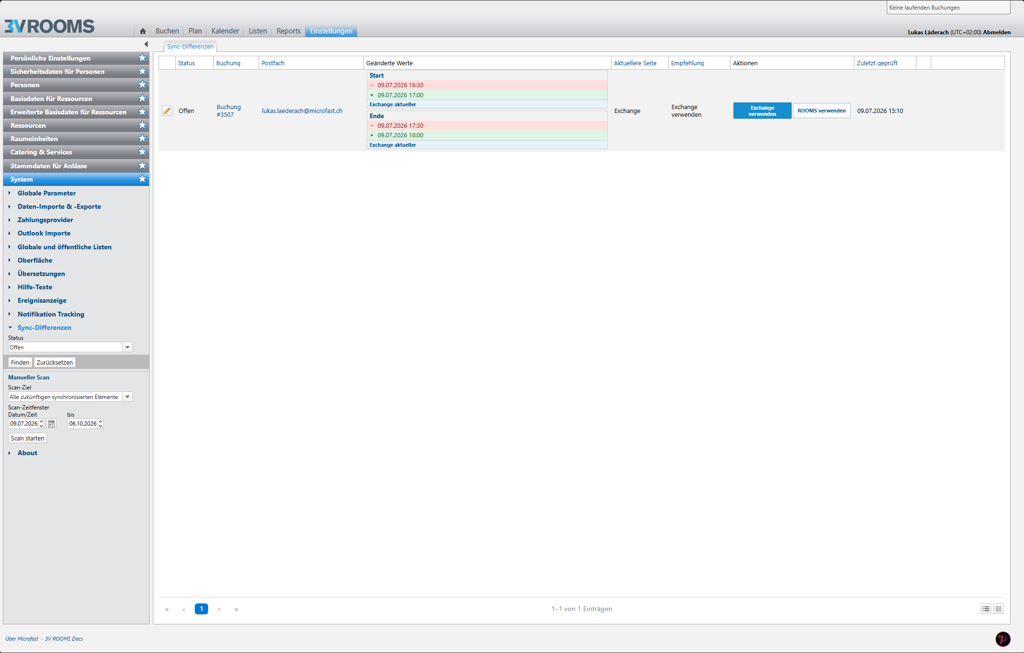Open the round help widget in the bottom corner
Image resolution: width=1024 pixels, height=653 pixels.
[1002, 639]
